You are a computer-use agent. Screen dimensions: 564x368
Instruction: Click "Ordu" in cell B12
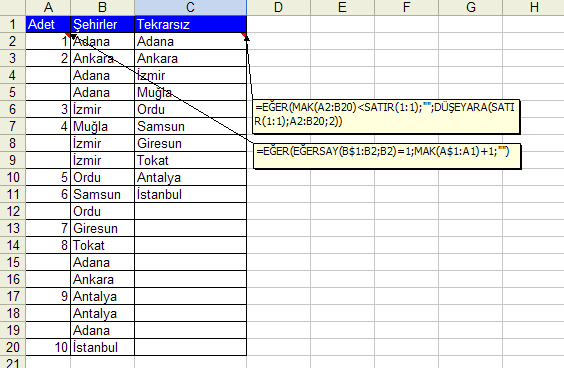point(87,211)
